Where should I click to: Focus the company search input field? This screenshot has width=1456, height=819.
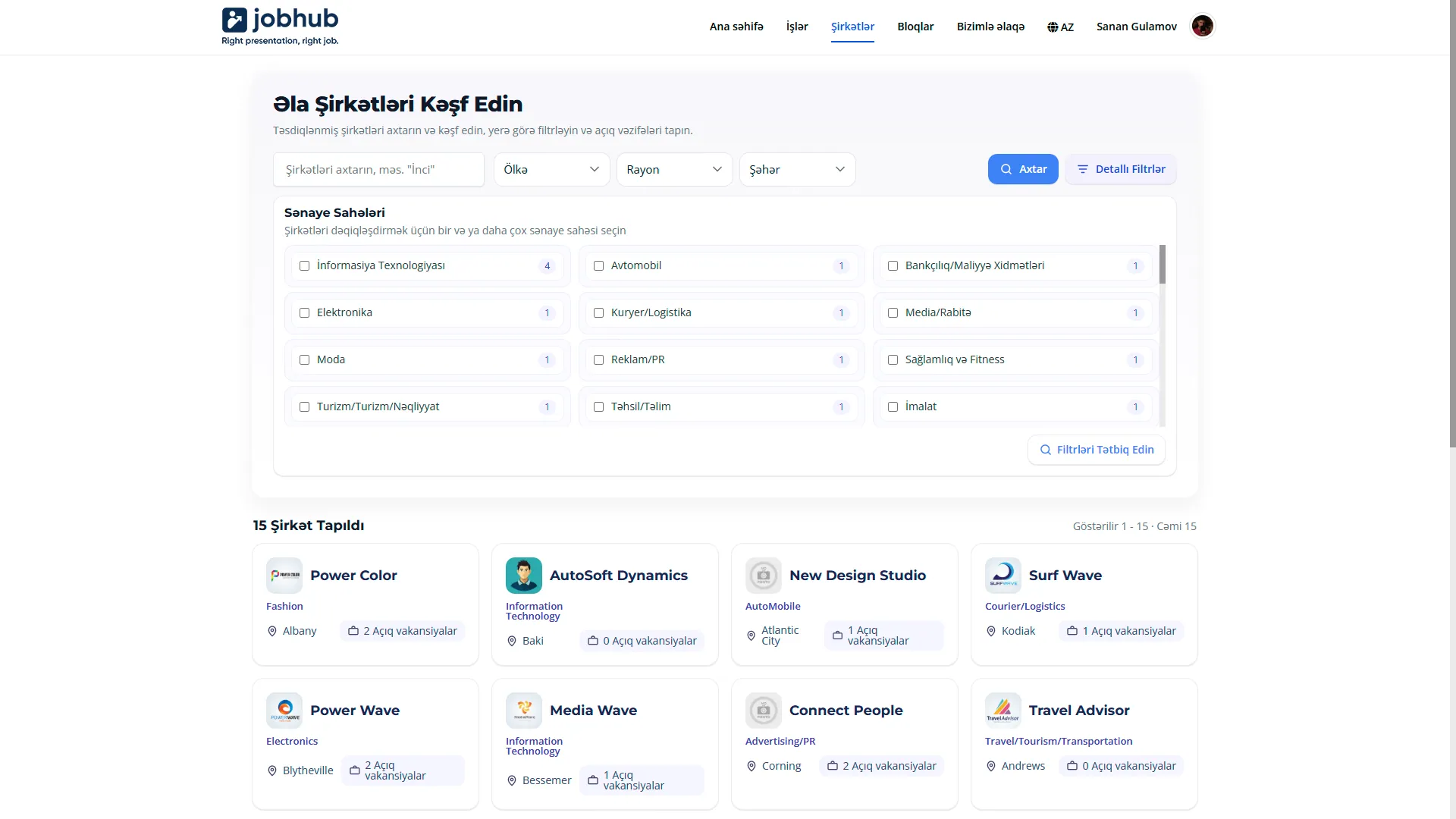pos(378,170)
